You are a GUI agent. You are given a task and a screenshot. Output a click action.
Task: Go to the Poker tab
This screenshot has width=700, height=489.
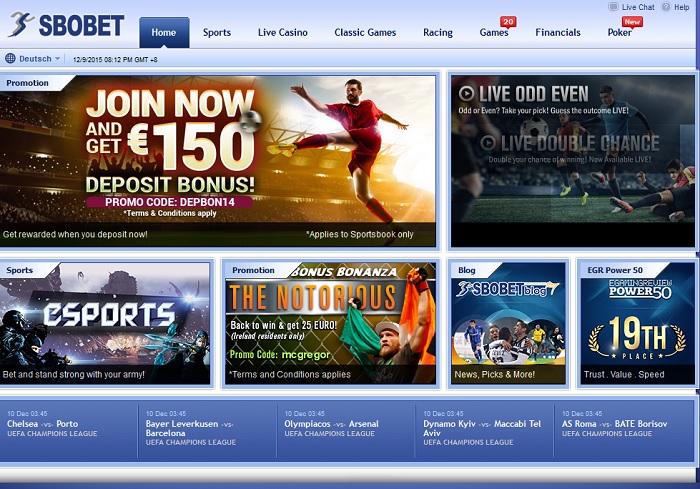click(x=620, y=33)
